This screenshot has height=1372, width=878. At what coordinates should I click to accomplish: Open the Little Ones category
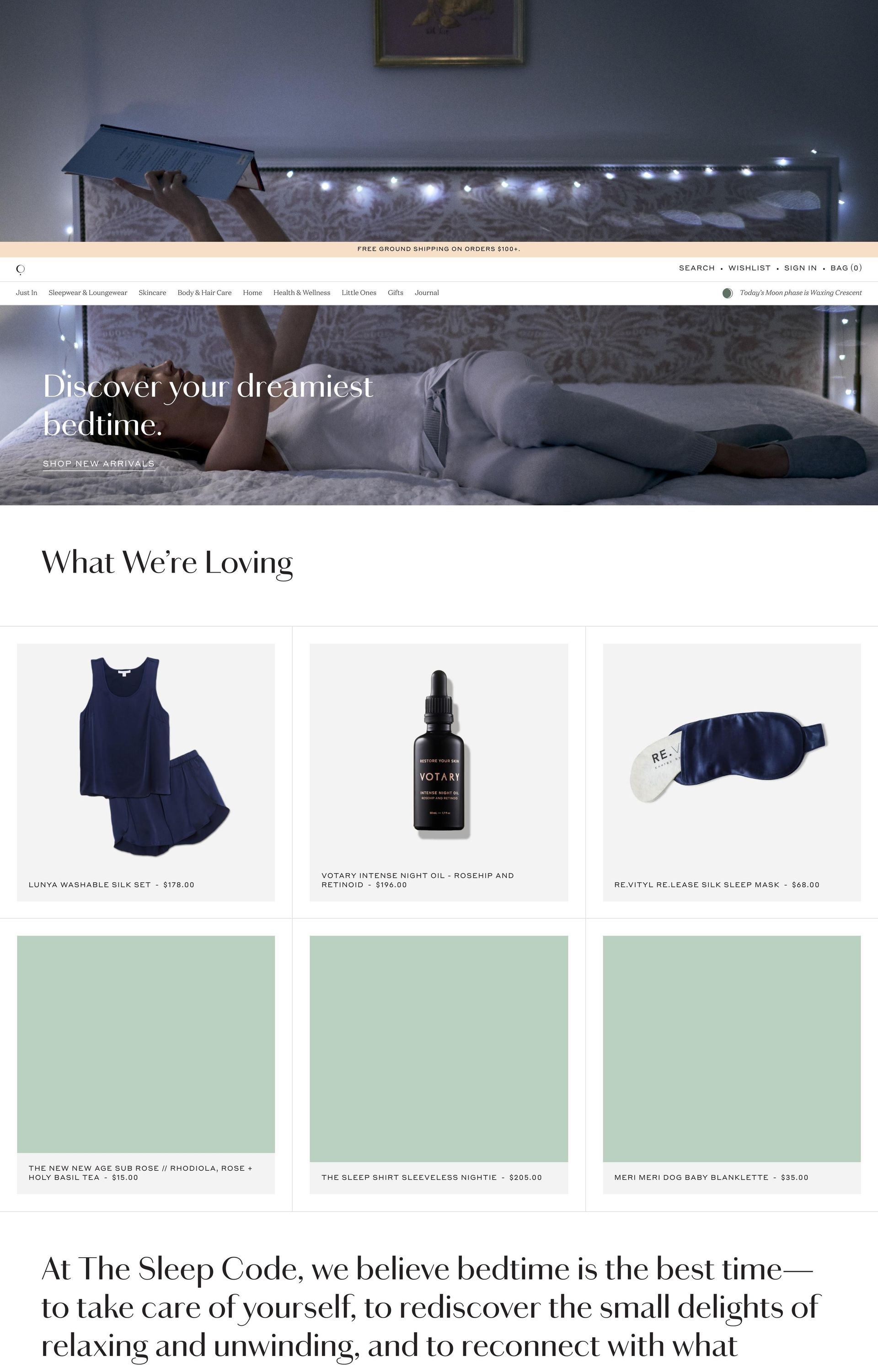359,292
